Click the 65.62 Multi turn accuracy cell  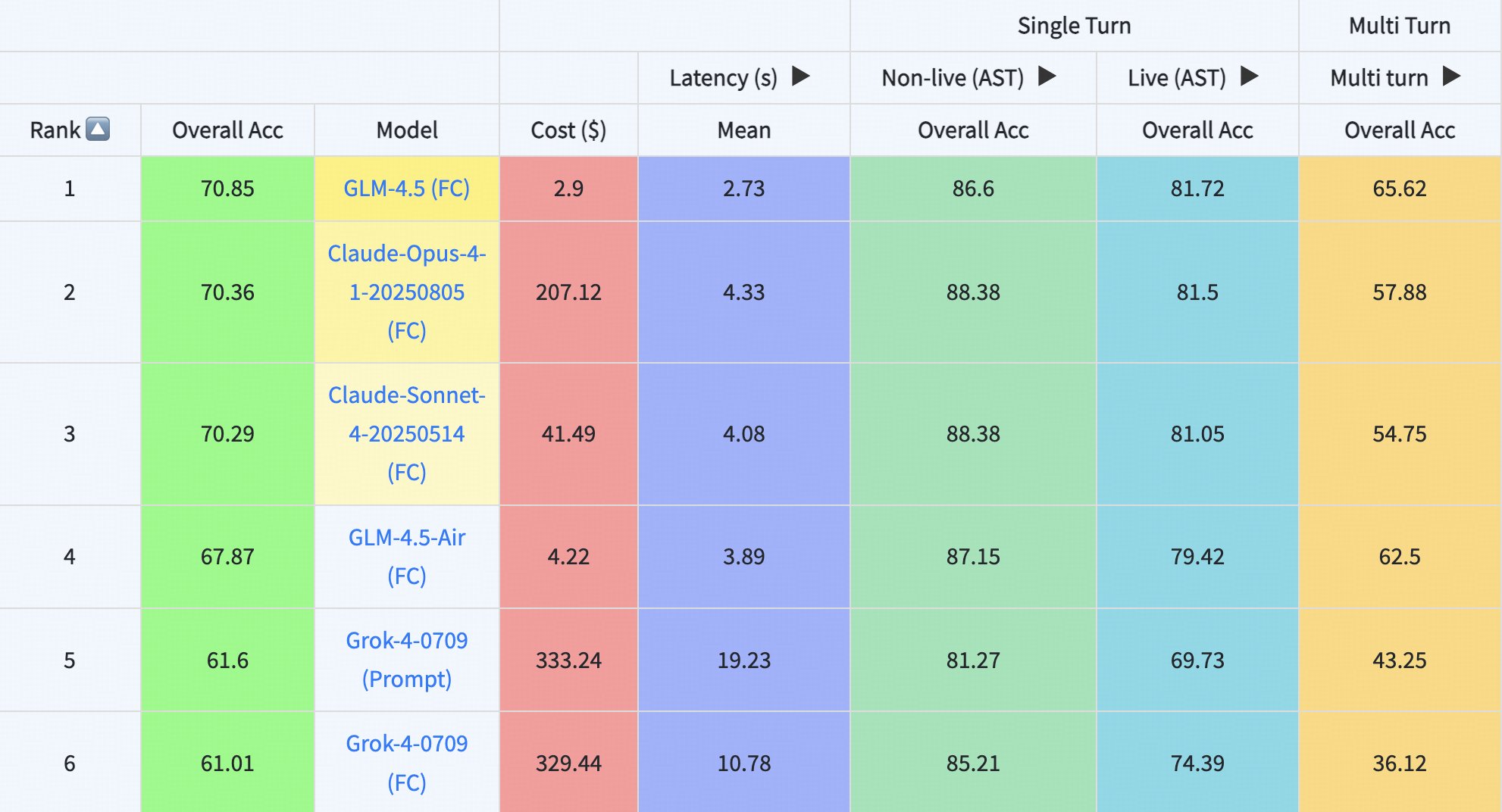[x=1400, y=188]
